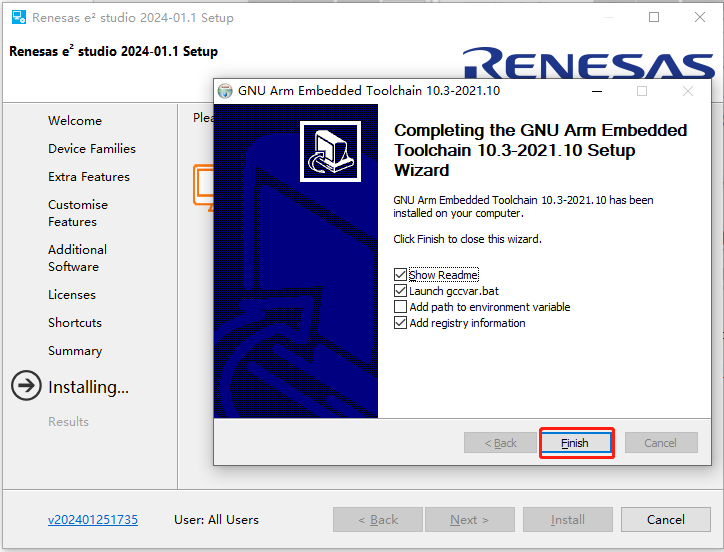This screenshot has width=724, height=552.
Task: Click the GNU Arm Toolchain dialog title icon
Action: 225,91
